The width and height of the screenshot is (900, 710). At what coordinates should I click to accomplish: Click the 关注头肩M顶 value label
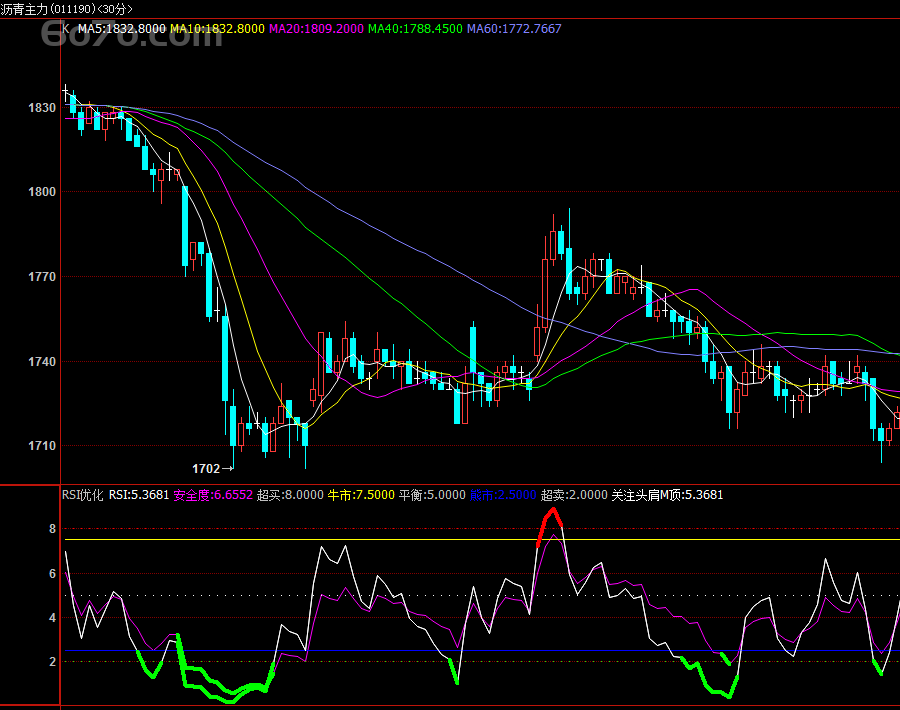667,495
